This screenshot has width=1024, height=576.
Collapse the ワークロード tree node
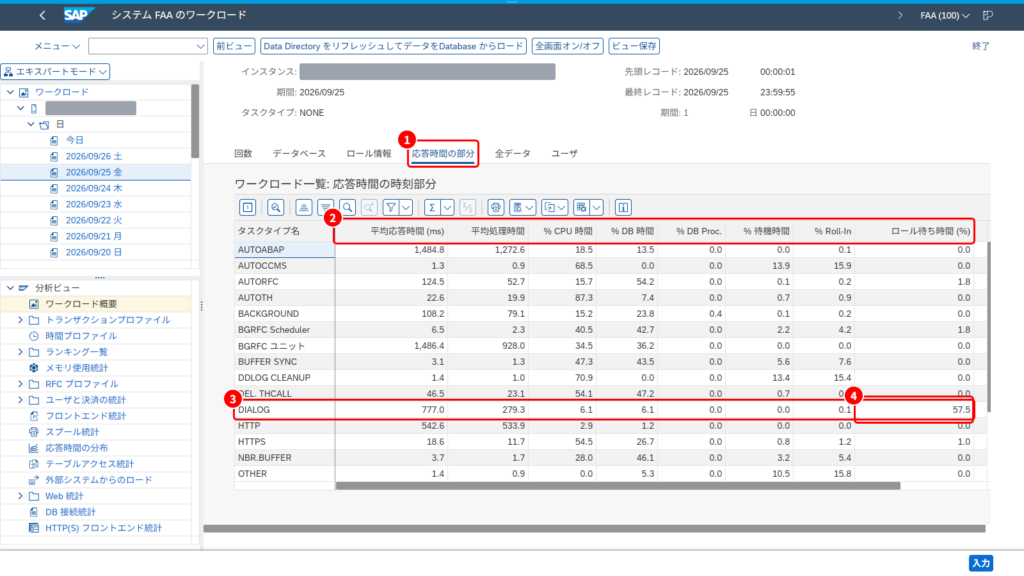click(x=10, y=92)
